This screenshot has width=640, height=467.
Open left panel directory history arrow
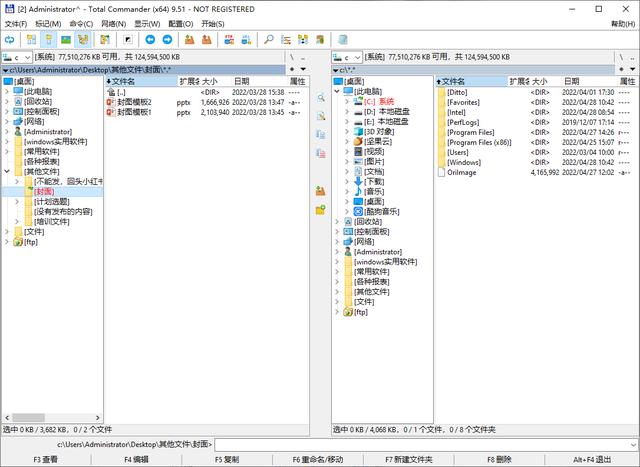(303, 69)
